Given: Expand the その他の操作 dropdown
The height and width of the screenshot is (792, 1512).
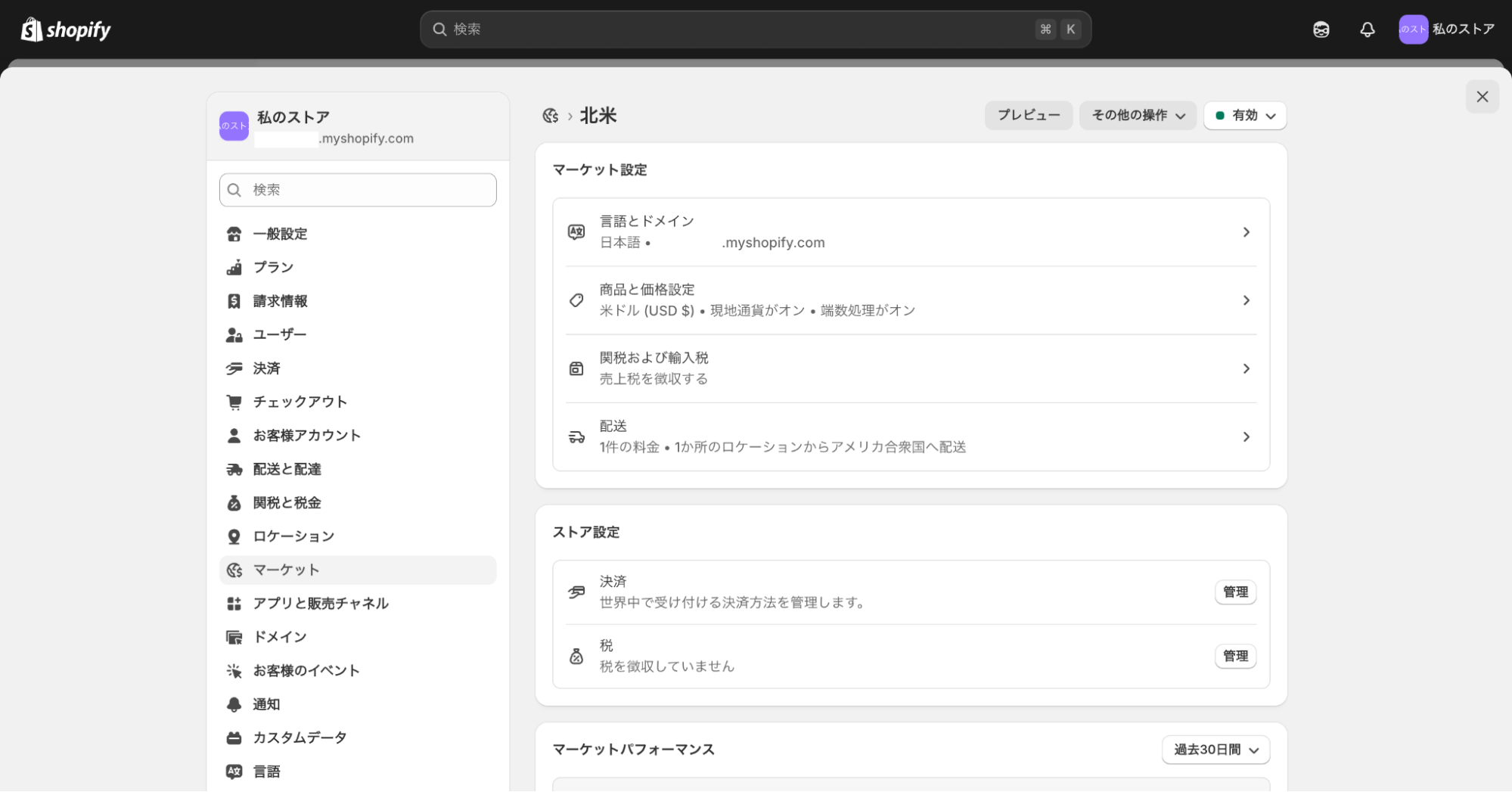Looking at the screenshot, I should pos(1137,116).
